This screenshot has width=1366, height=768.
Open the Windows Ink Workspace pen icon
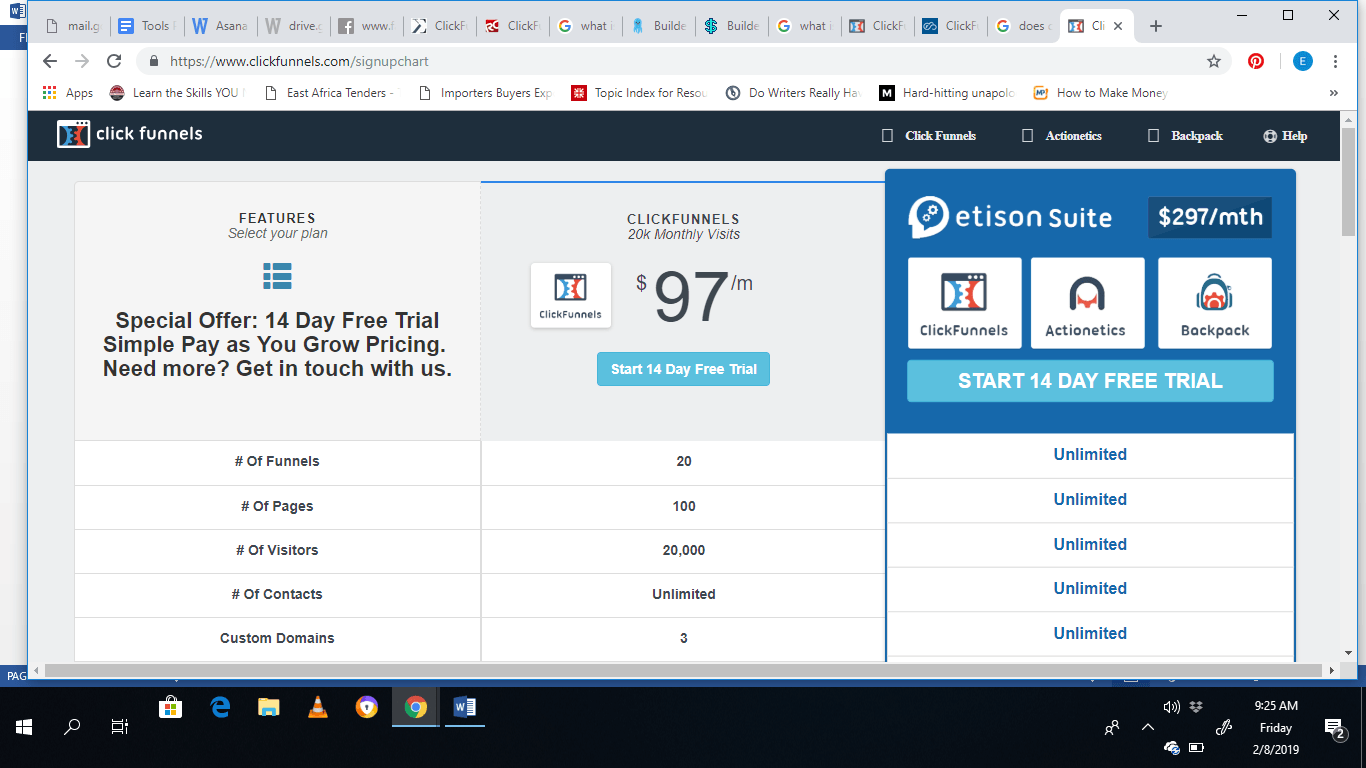(x=1223, y=728)
